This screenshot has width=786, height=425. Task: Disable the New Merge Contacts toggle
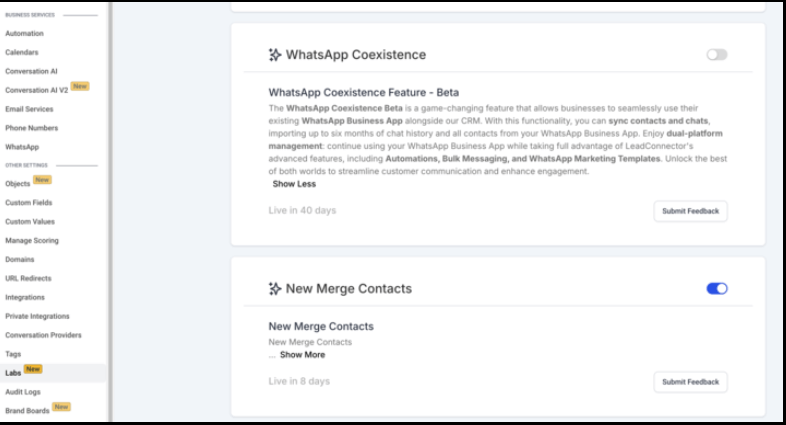tap(717, 289)
